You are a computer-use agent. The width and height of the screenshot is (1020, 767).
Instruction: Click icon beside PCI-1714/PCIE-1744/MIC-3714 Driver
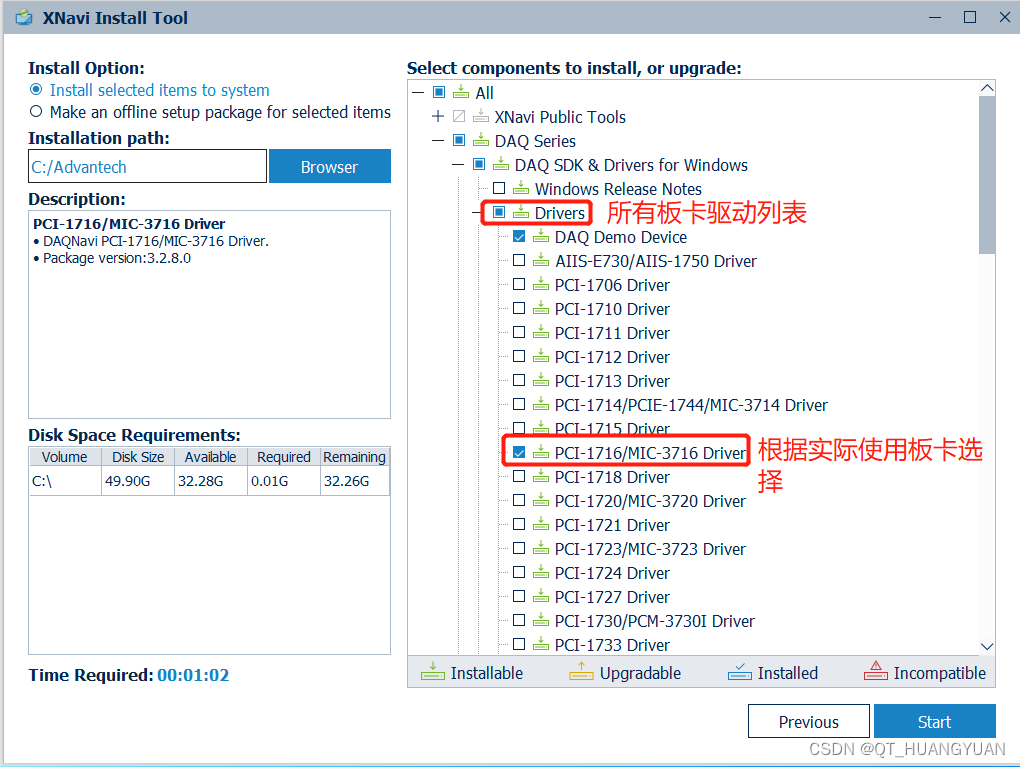point(541,405)
